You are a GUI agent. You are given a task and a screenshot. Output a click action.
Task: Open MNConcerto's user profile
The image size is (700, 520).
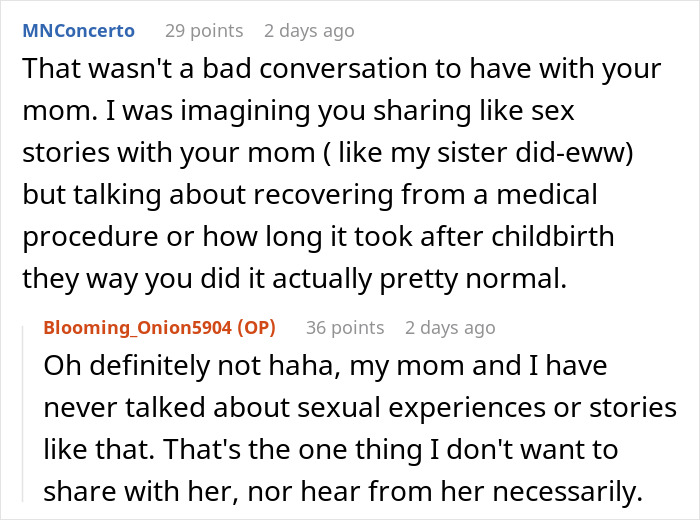coord(79,31)
